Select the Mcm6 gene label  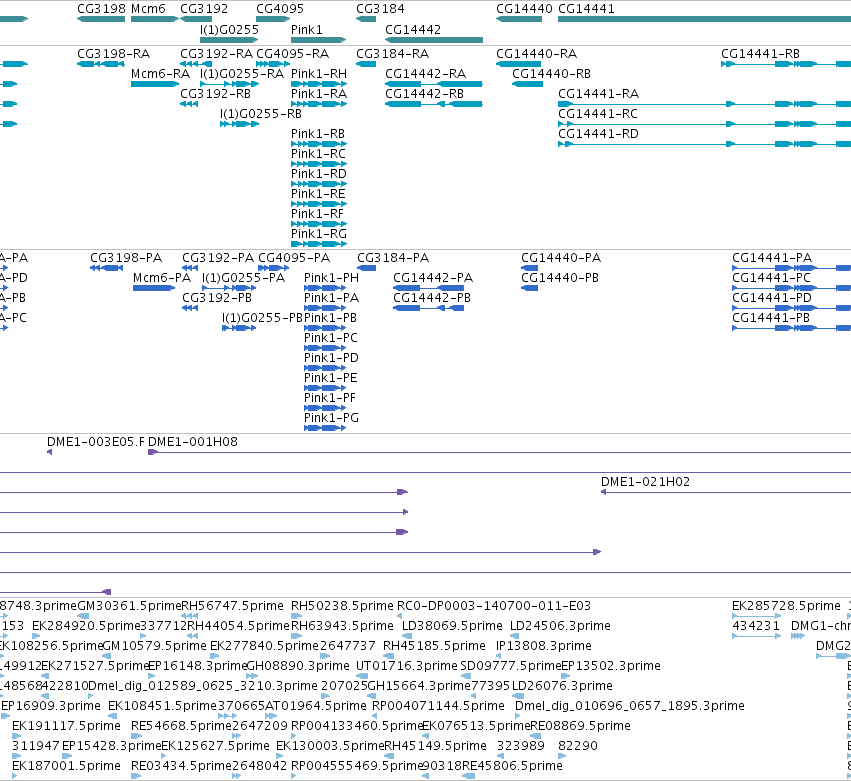(x=148, y=9)
